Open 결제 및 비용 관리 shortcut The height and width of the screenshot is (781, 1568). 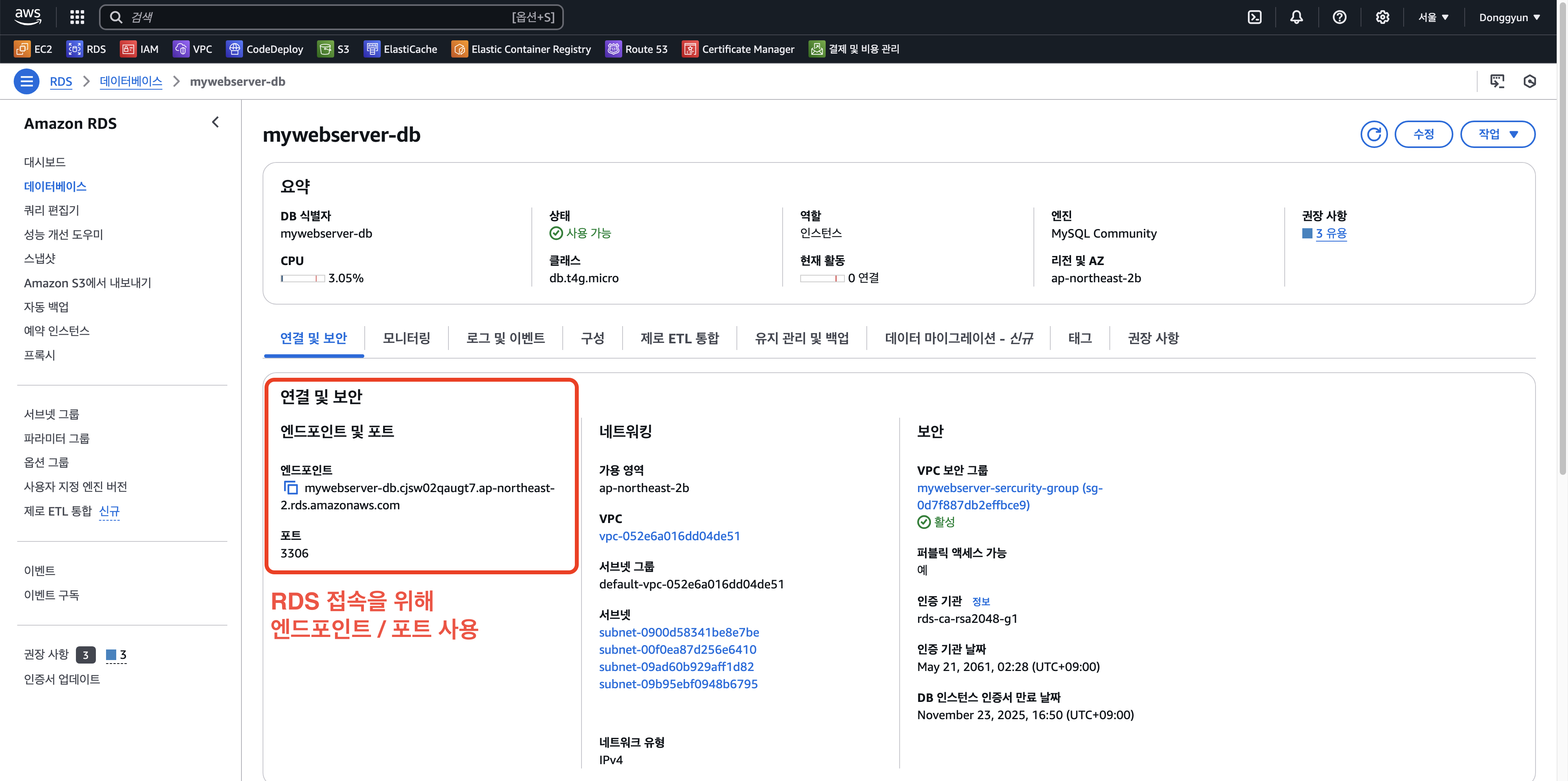(854, 49)
